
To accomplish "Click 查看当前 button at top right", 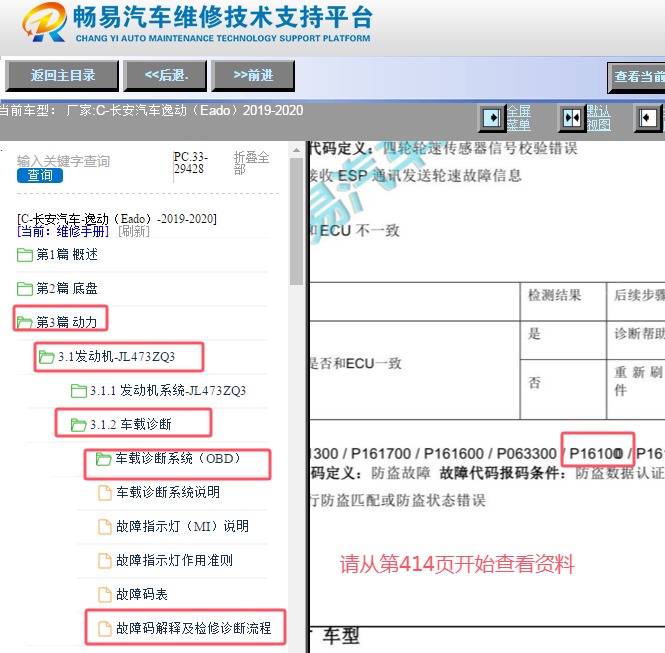I will (x=636, y=78).
